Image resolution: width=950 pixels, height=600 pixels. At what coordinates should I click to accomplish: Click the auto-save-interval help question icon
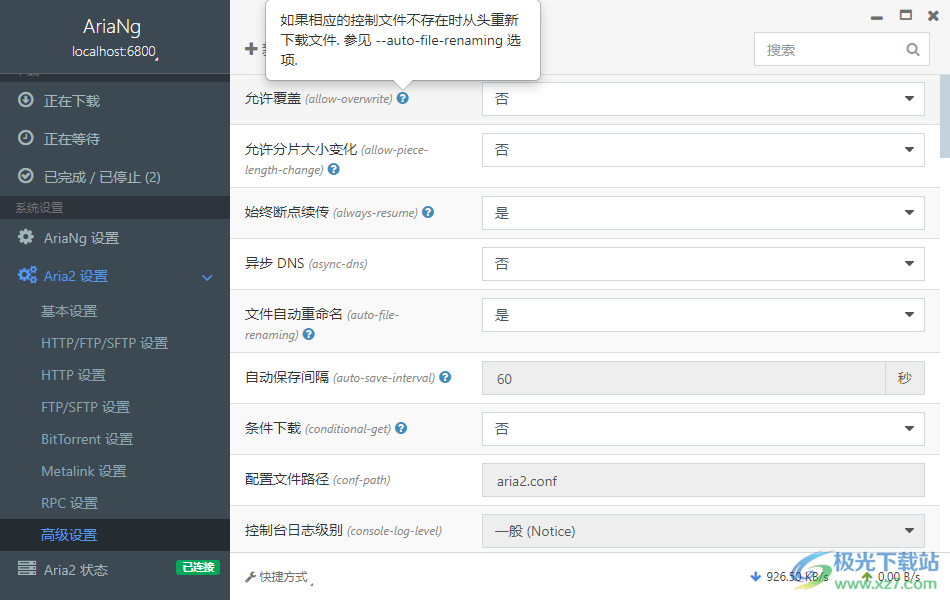pyautogui.click(x=445, y=377)
